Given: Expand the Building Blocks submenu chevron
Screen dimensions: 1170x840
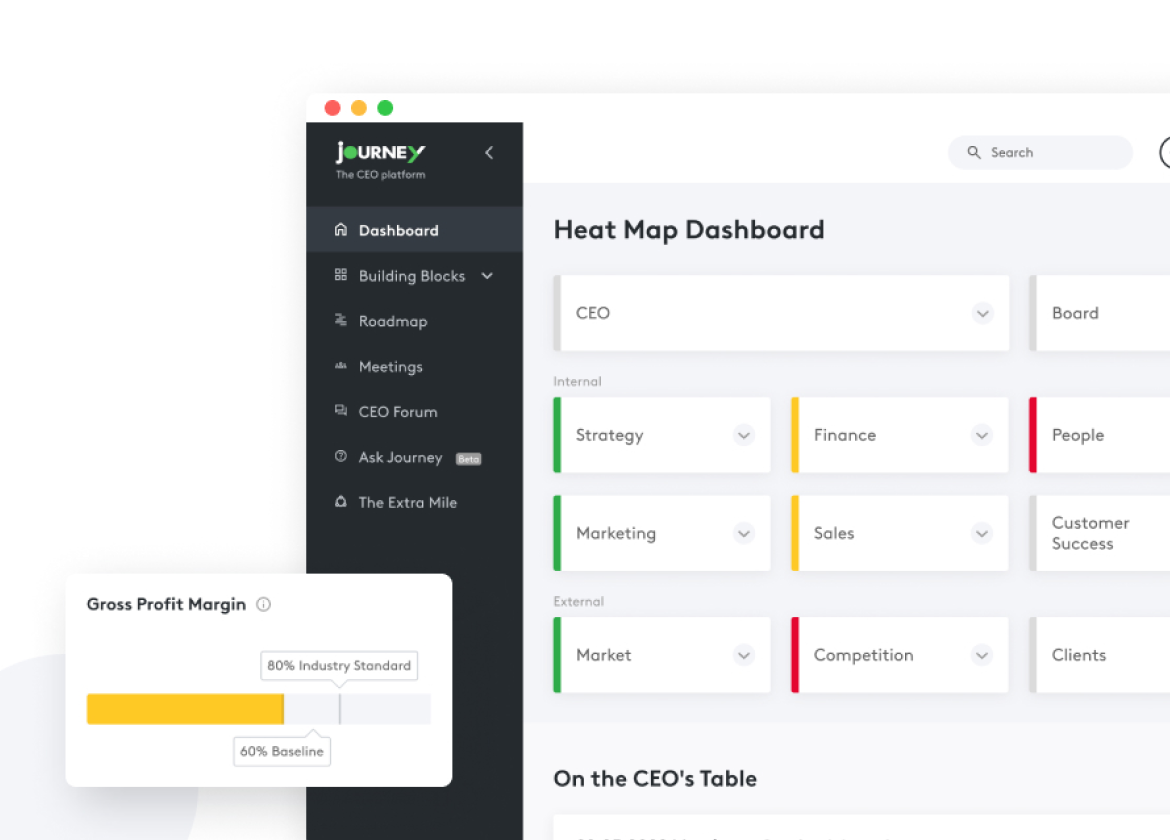Looking at the screenshot, I should click(487, 276).
